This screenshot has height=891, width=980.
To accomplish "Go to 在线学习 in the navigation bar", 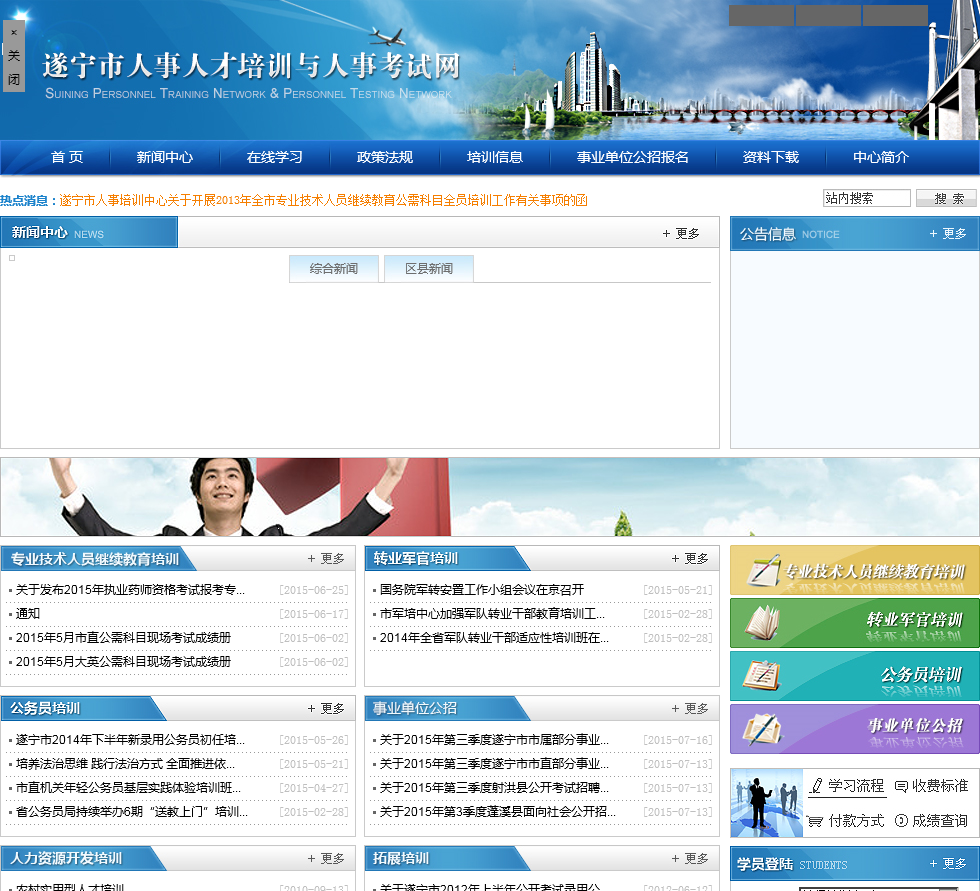I will click(274, 157).
